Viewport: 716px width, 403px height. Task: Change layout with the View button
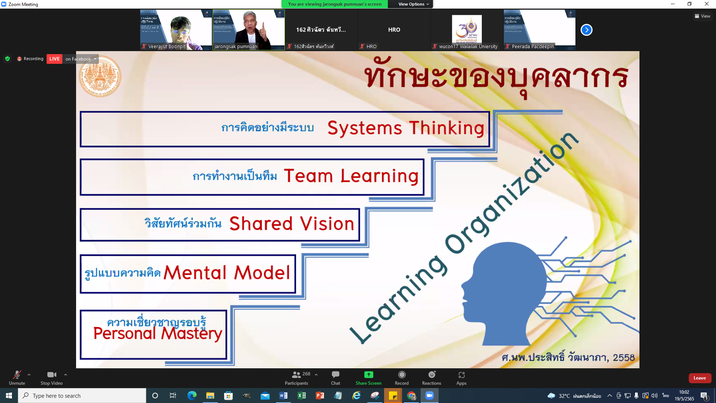coord(703,16)
